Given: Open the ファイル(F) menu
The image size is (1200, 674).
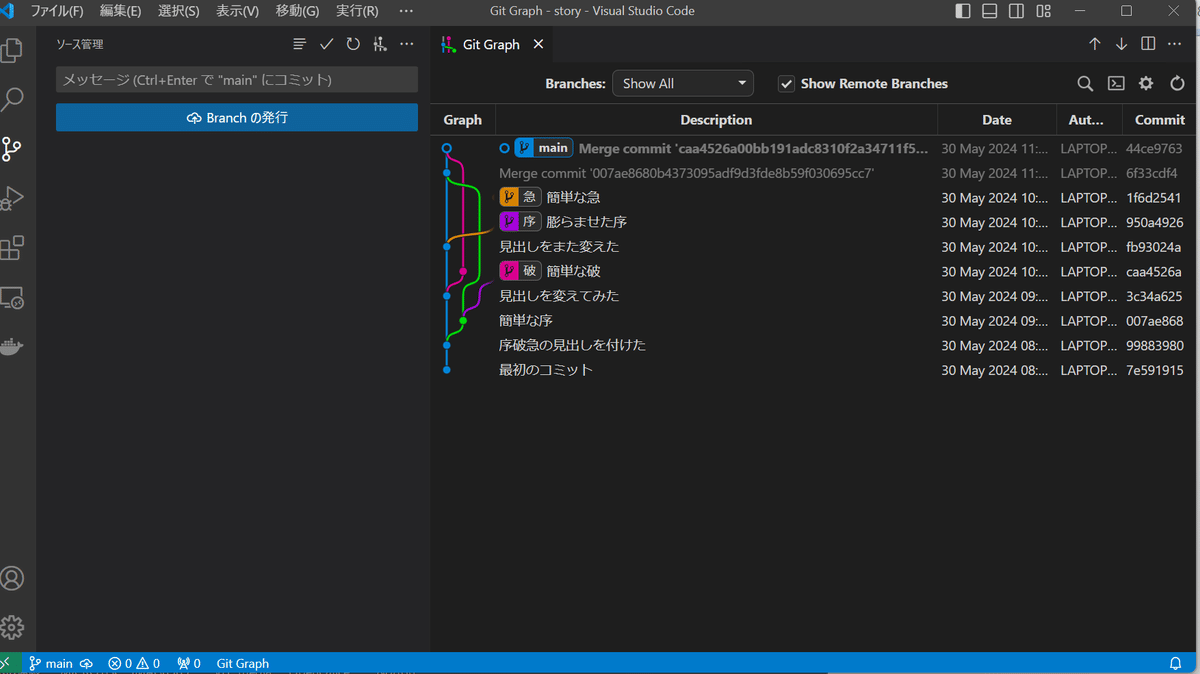Looking at the screenshot, I should click(x=57, y=11).
